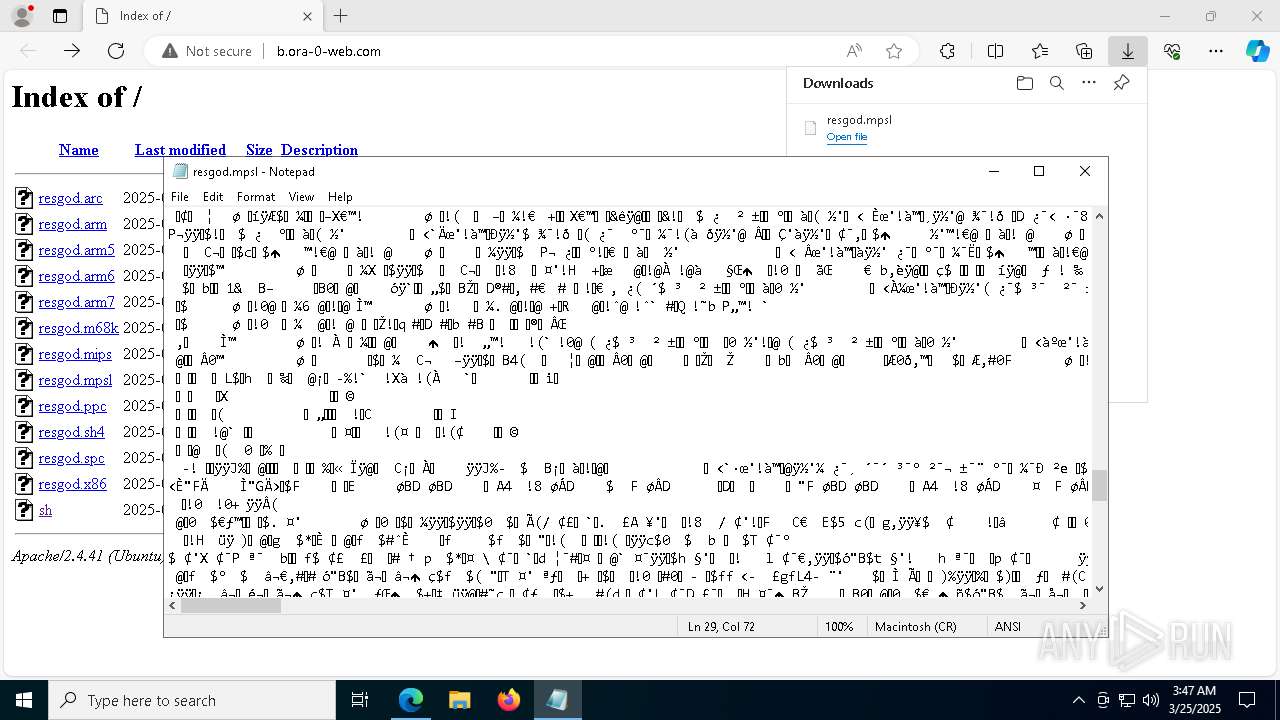Open the Favorites list icon
Screen dimensions: 1280x720
[1040, 51]
